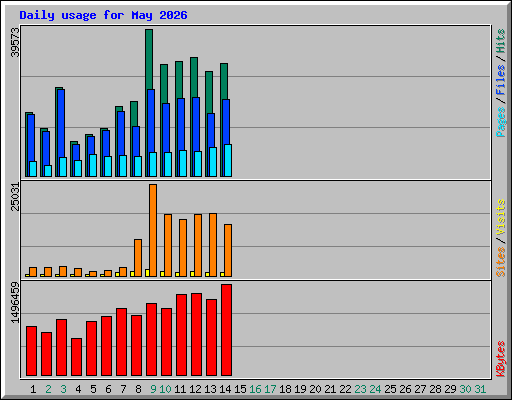Click the 39573 axis value

coord(15,42)
